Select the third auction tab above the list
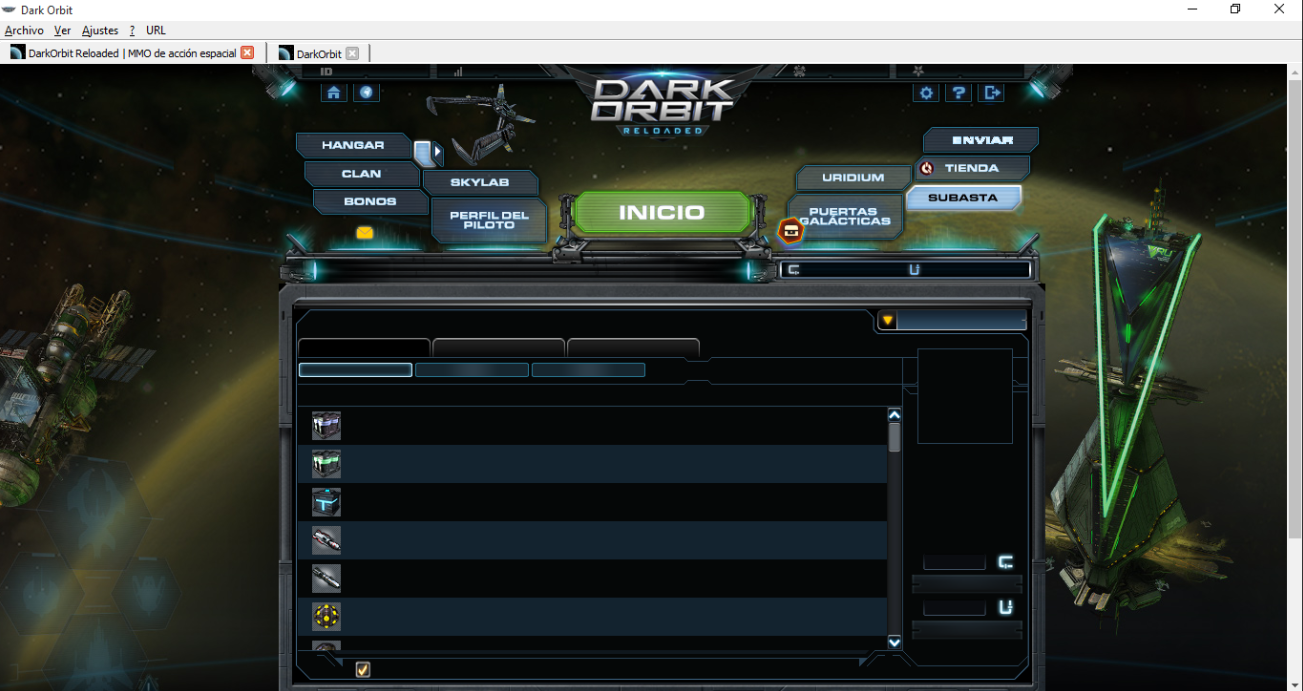Image resolution: width=1303 pixels, height=691 pixels. 633,348
